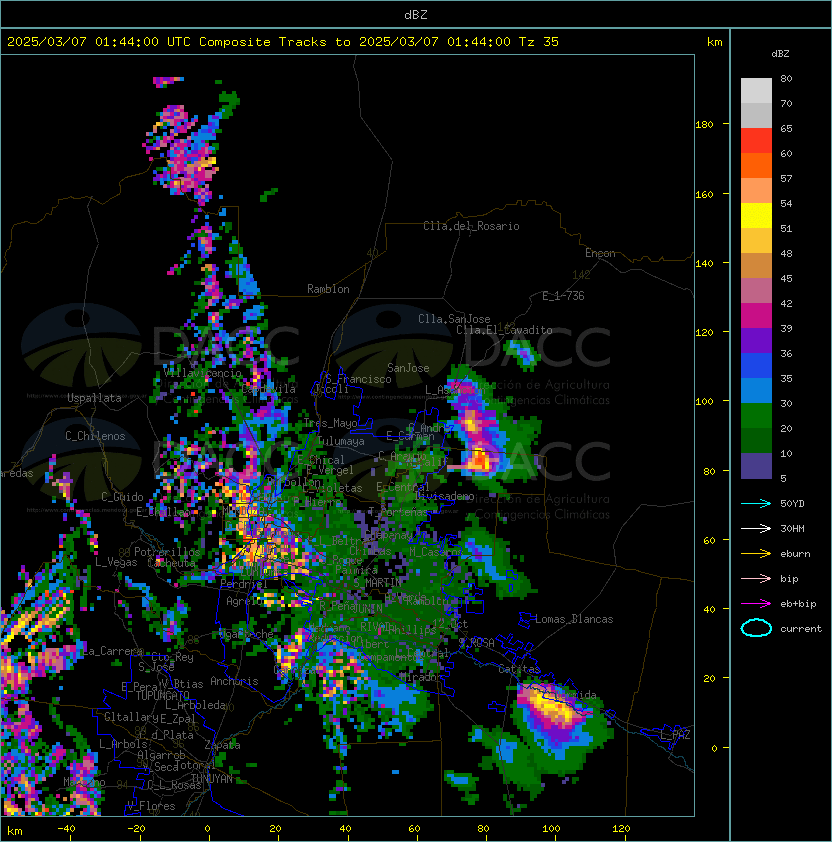Pick the dark green 20–10 dBZ swatch
The height and width of the screenshot is (842, 832).
pyautogui.click(x=756, y=440)
